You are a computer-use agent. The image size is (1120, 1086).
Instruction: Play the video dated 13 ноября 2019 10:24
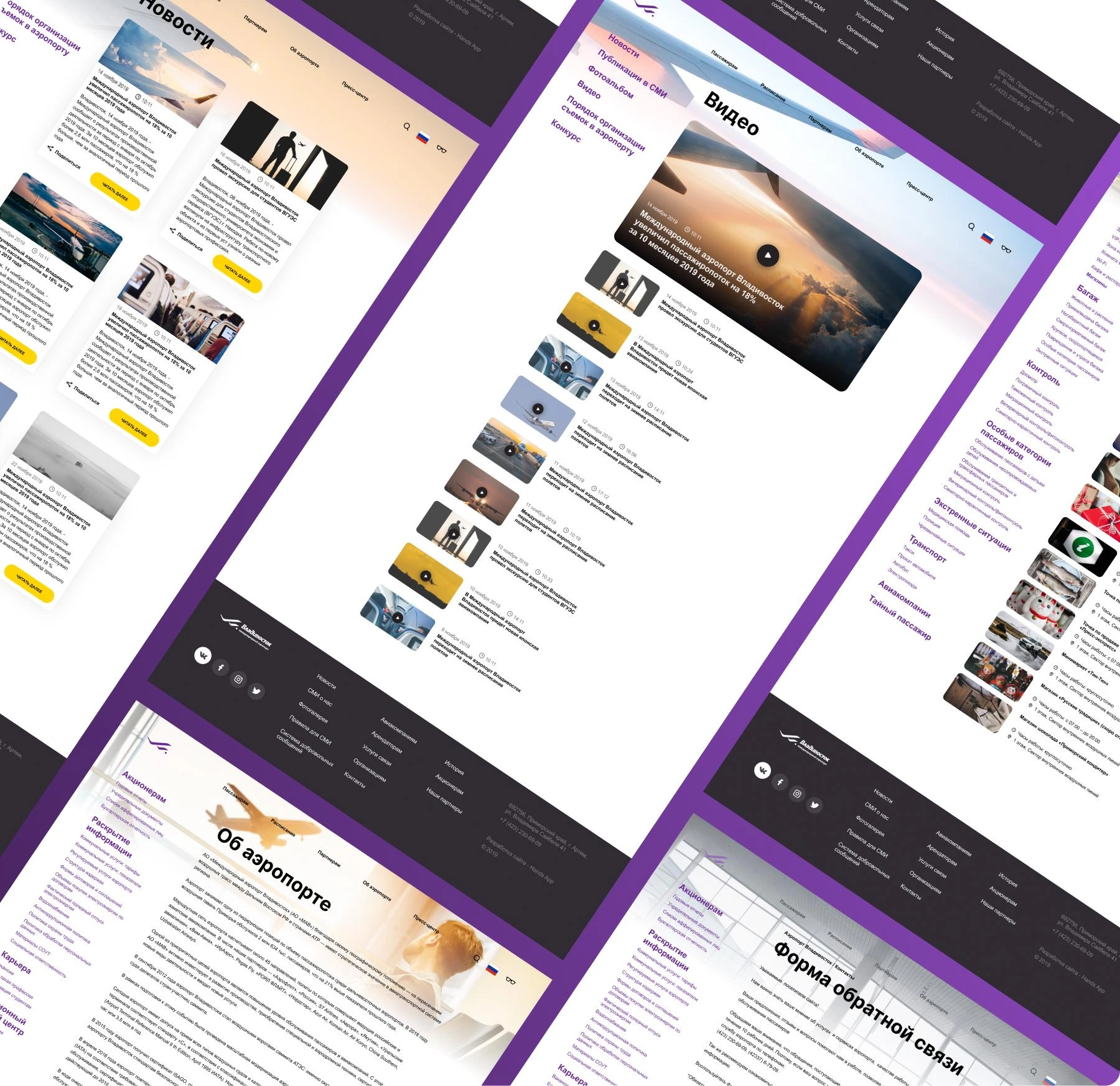pos(594,325)
